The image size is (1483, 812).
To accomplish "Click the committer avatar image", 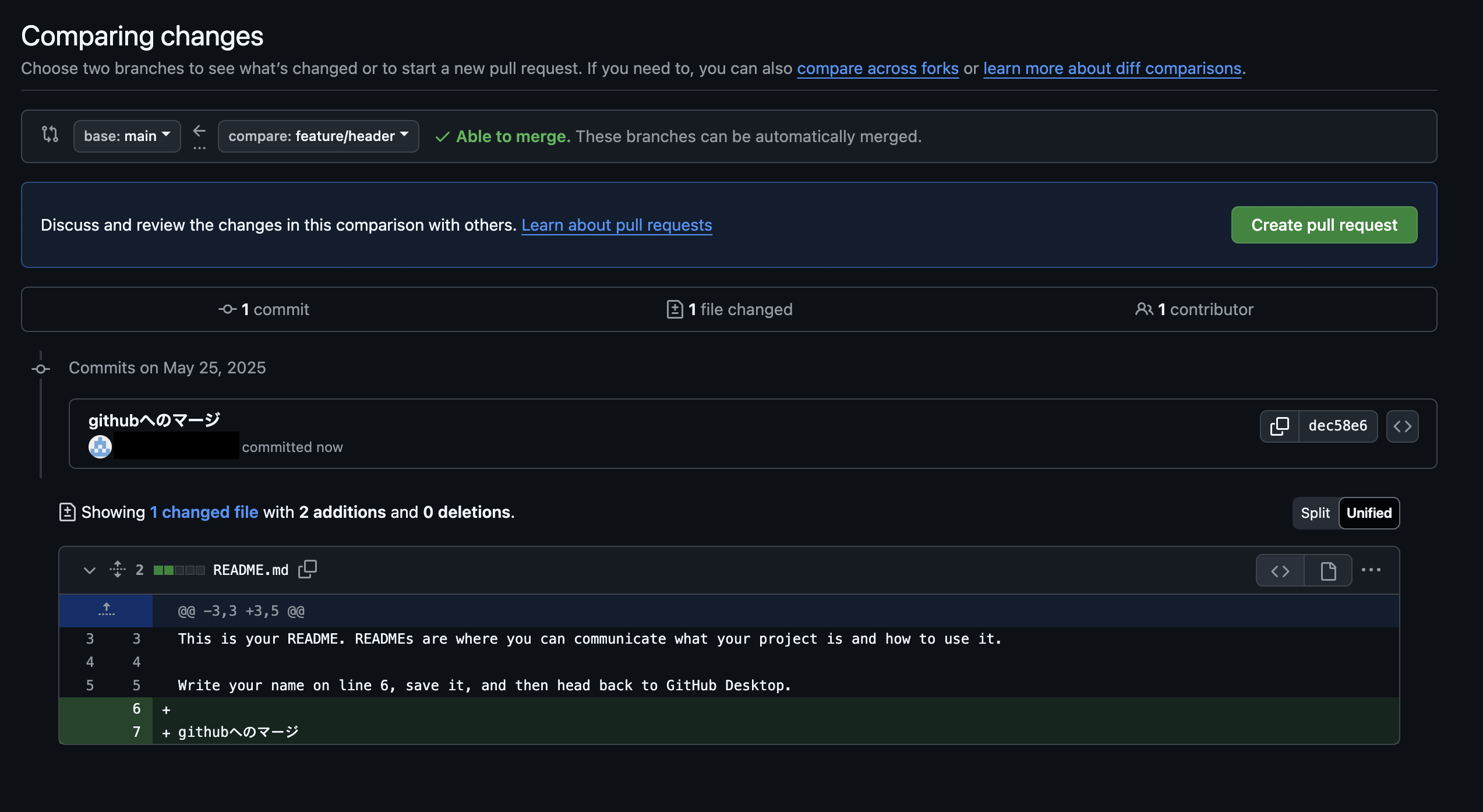I will [100, 447].
